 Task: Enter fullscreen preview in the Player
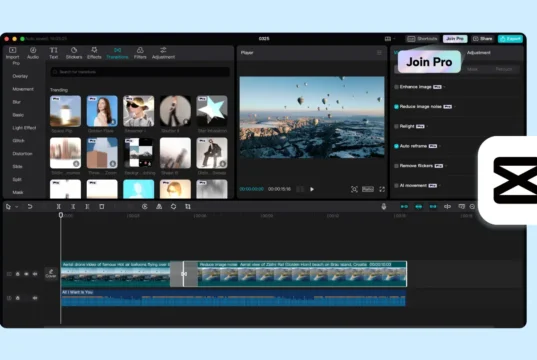(382, 189)
